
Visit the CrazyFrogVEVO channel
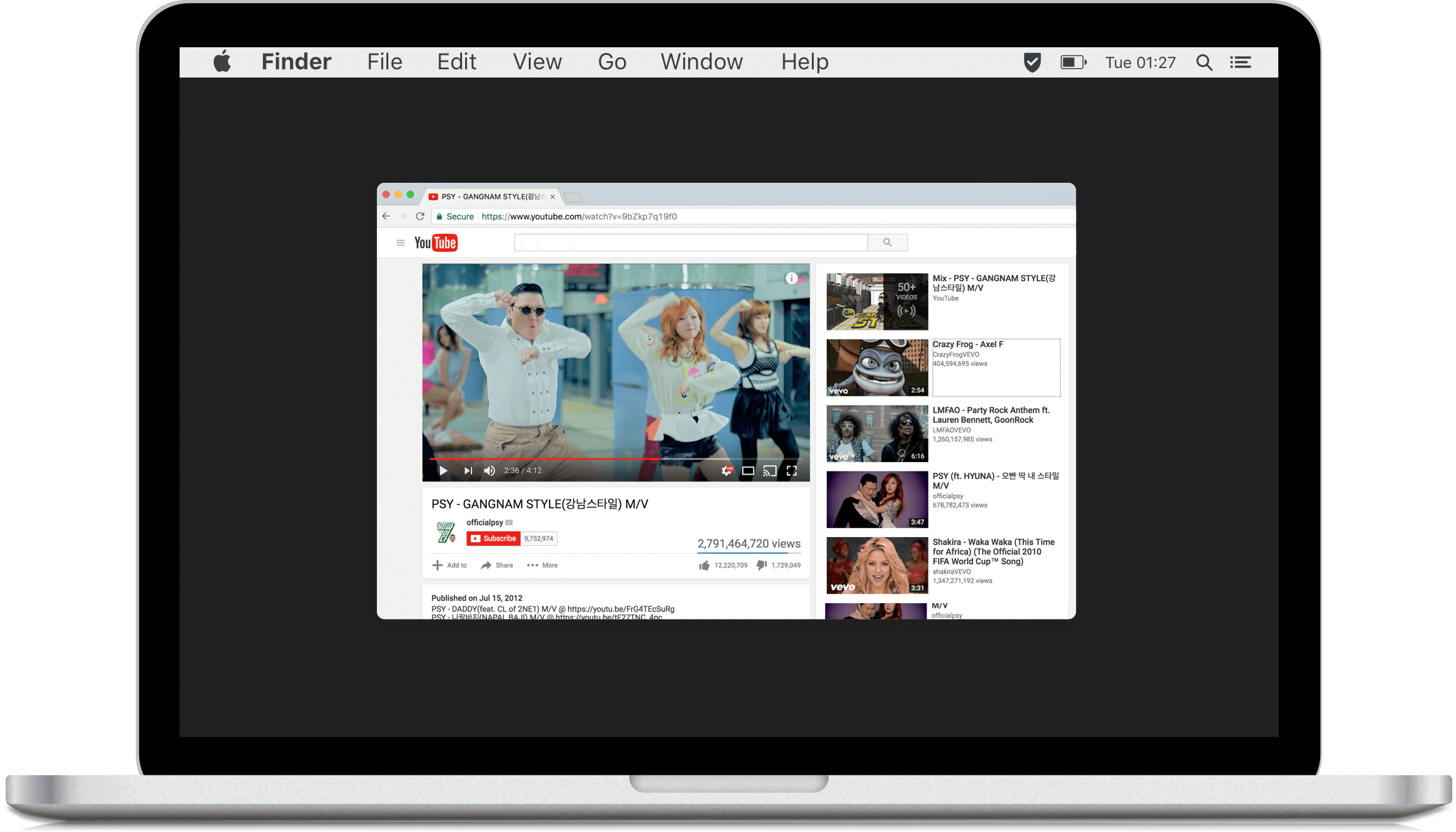956,354
